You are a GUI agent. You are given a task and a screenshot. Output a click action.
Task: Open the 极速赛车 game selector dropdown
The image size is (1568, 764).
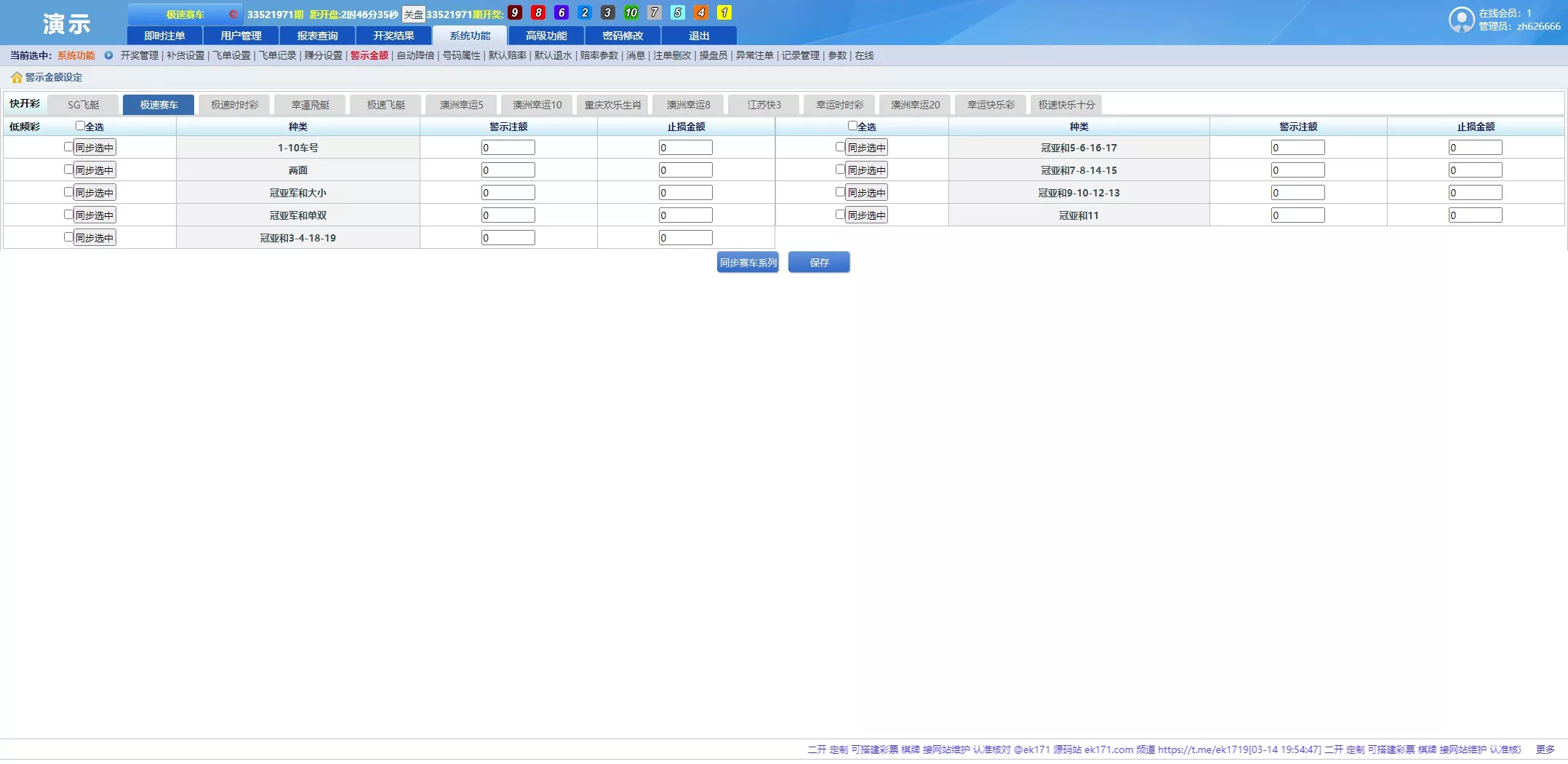185,14
